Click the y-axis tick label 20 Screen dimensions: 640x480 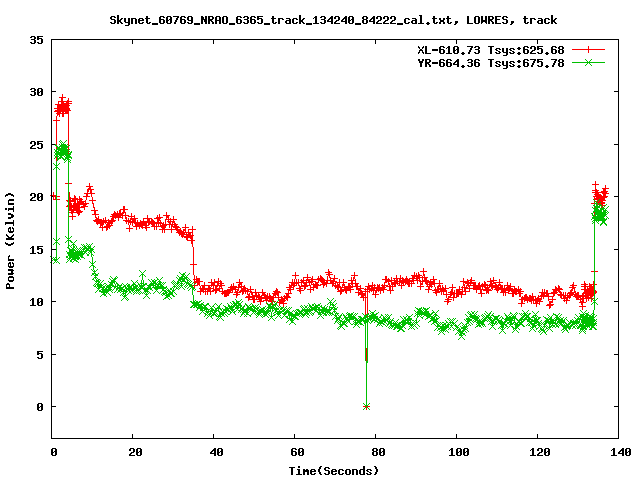click(x=36, y=197)
